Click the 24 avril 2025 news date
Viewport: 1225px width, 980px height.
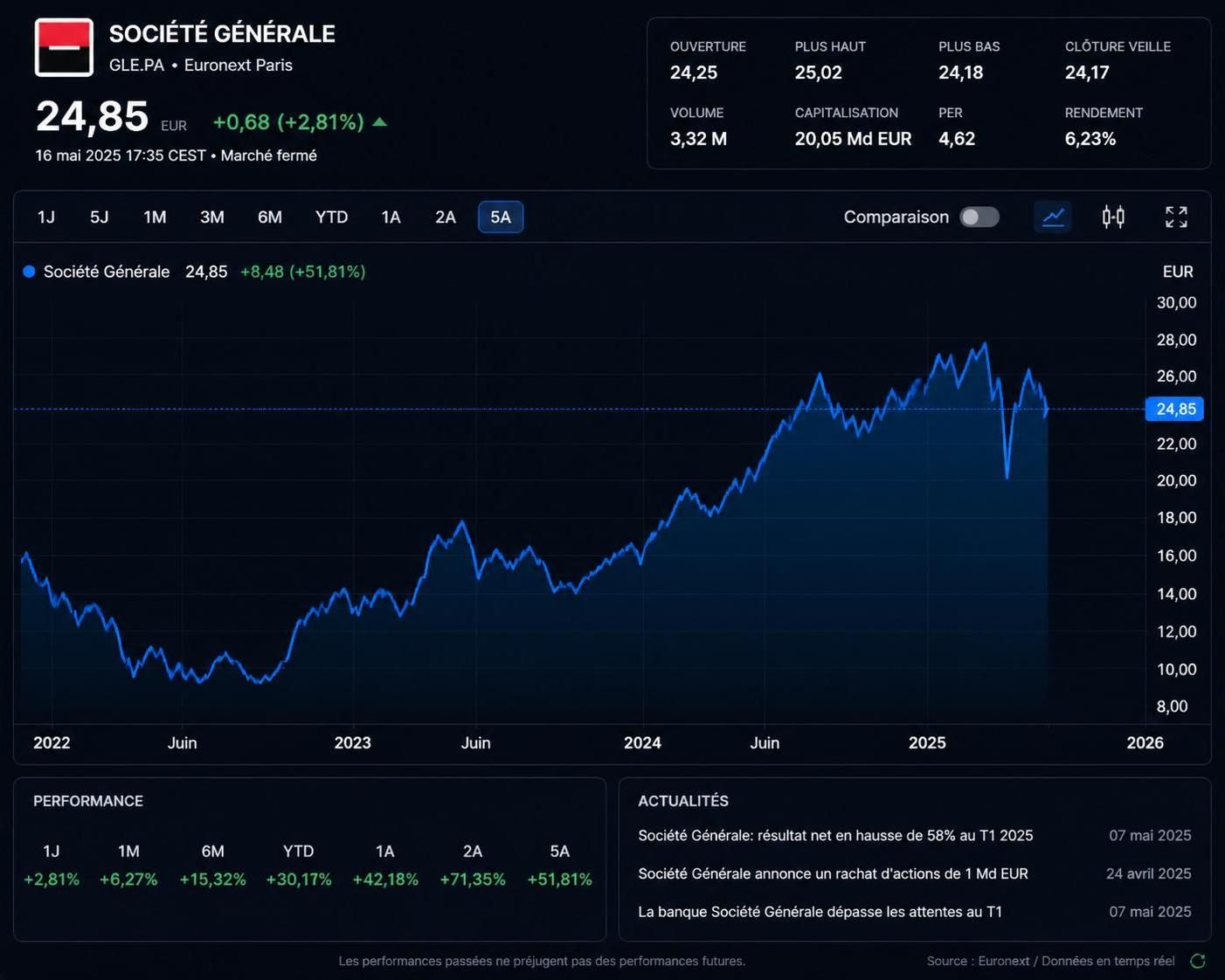[x=1148, y=873]
